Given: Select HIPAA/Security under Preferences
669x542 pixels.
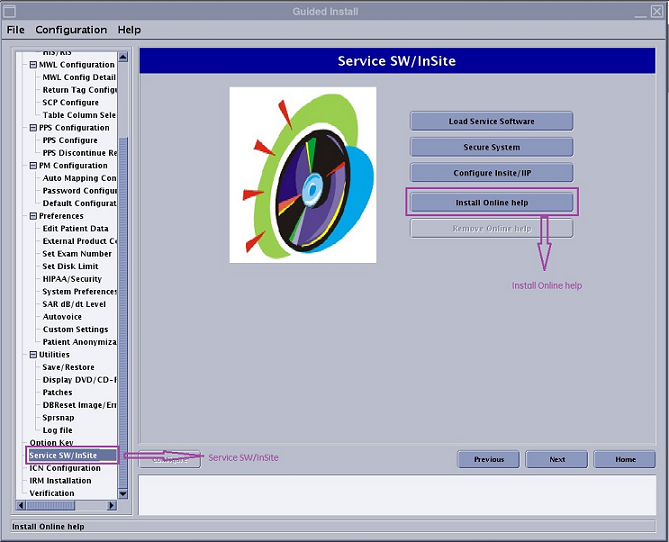Looking at the screenshot, I should 72,279.
